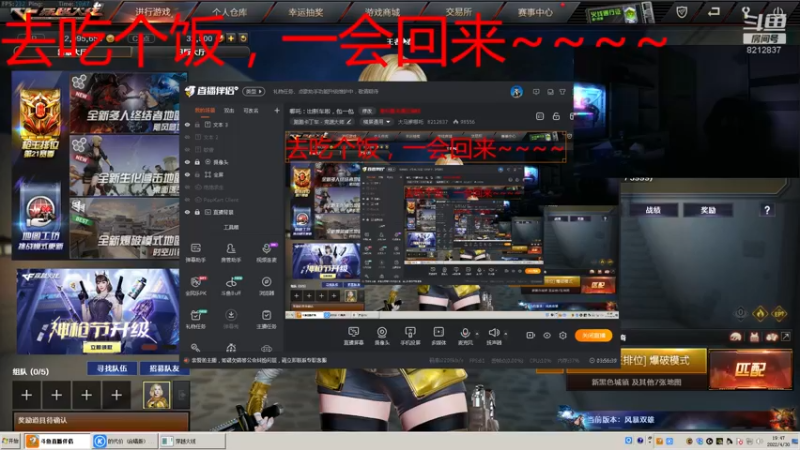Click unlock icon above preview area
Screen dimensions: 800x450
click(x=556, y=116)
